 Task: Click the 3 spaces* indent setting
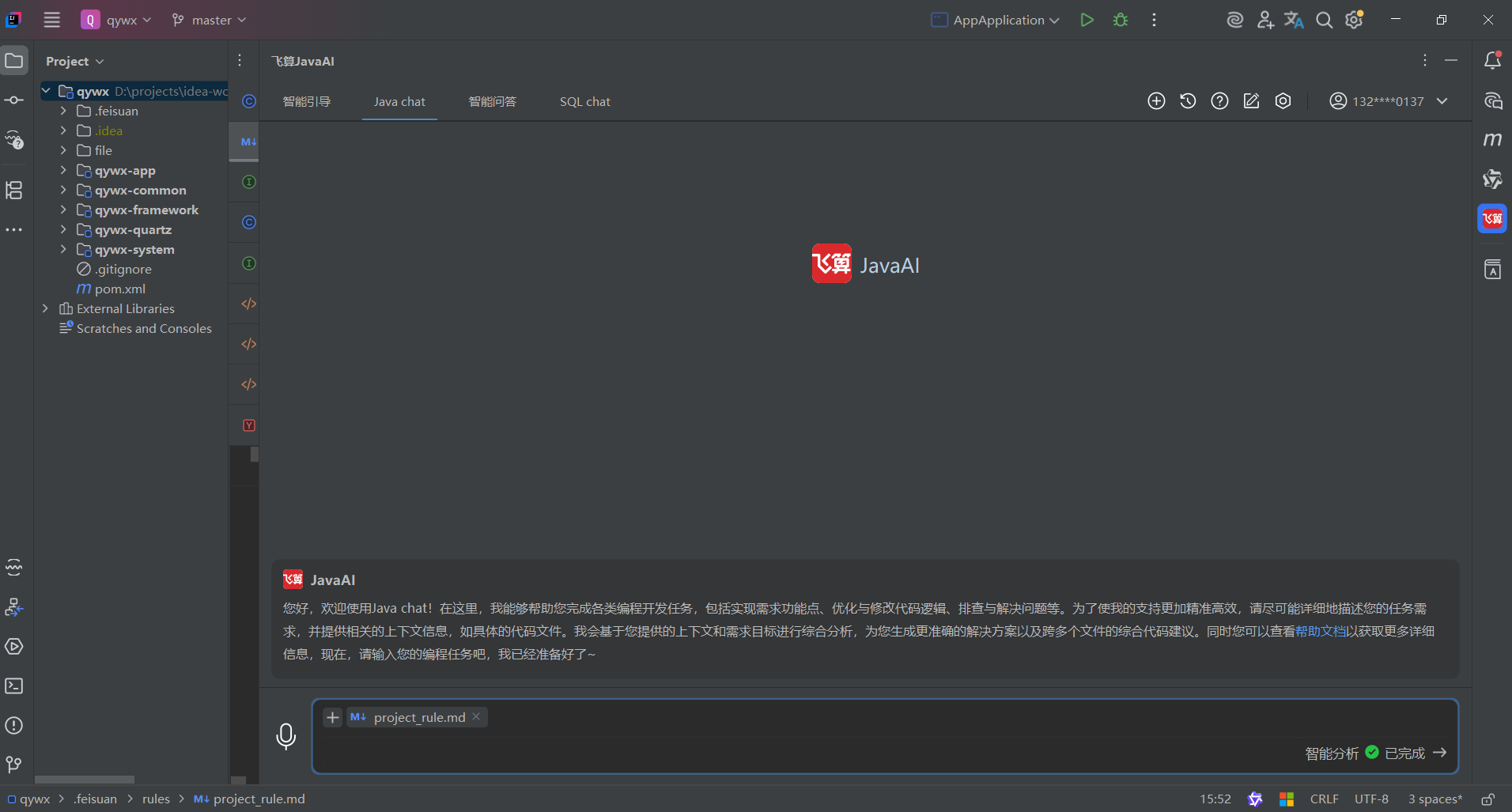pos(1435,799)
